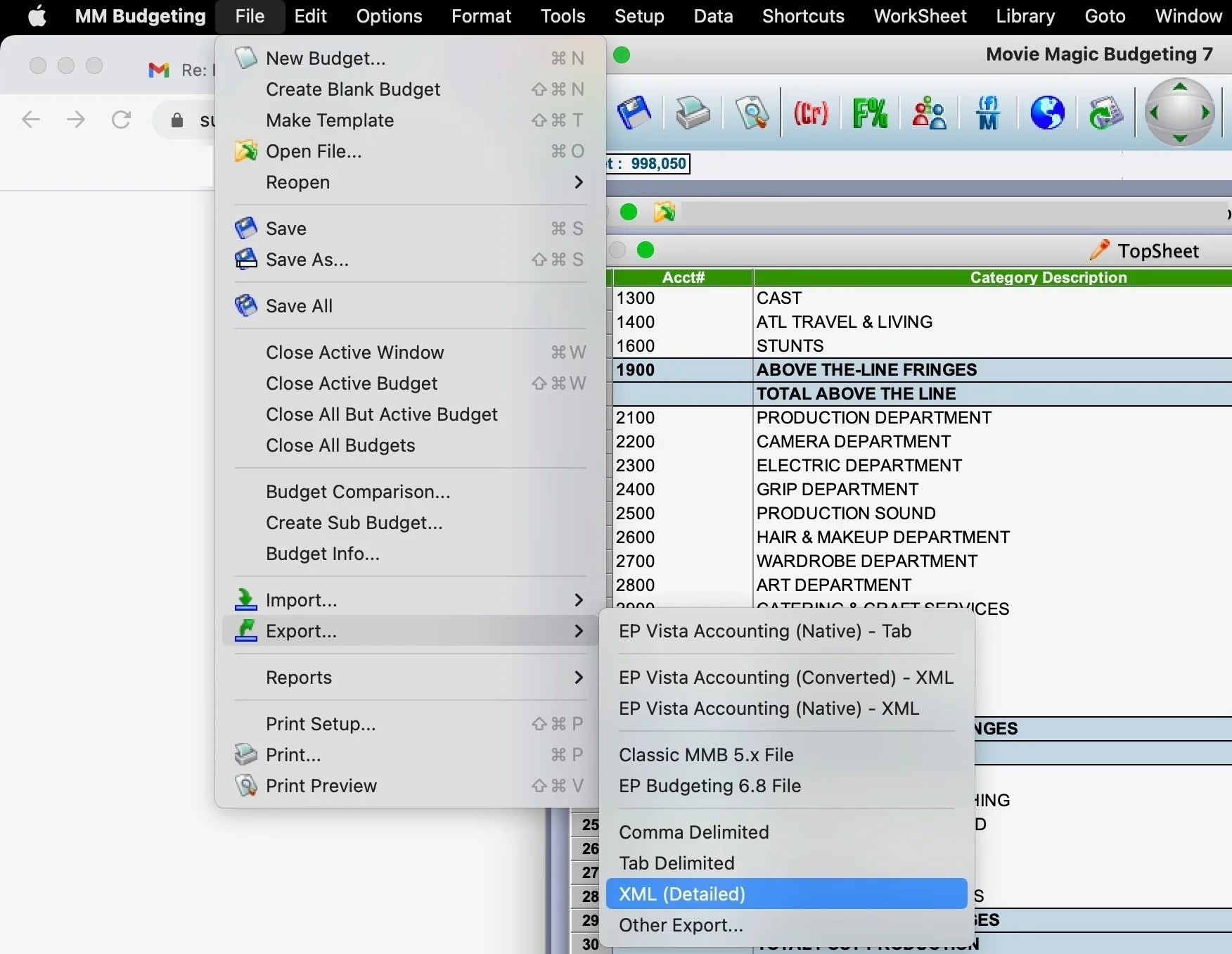Click the pencil icon beside TopSheet title

click(1099, 250)
